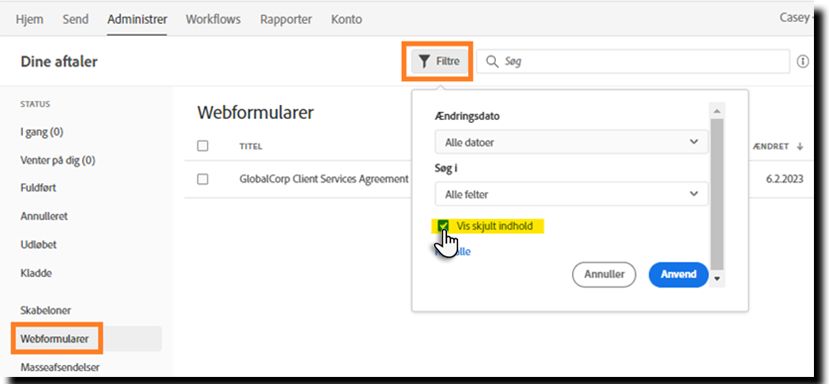829x384 pixels.
Task: Click the TITEL column header
Action: (251, 147)
